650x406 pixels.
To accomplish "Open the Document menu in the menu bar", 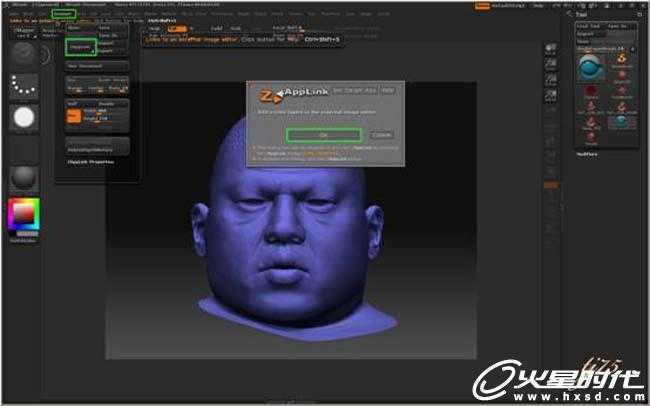I will point(63,14).
